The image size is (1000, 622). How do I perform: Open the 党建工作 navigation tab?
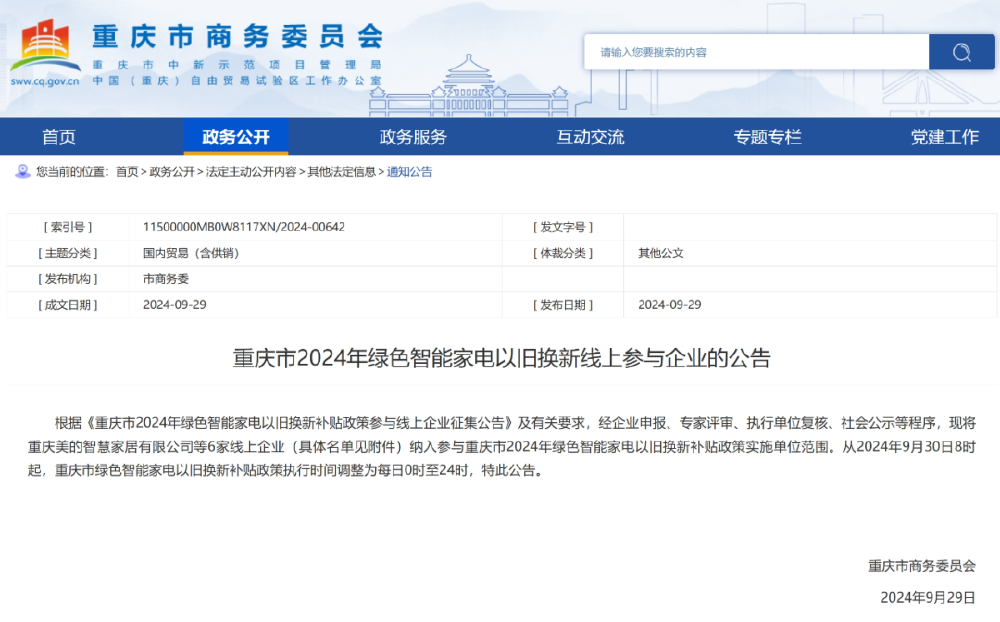click(x=944, y=137)
